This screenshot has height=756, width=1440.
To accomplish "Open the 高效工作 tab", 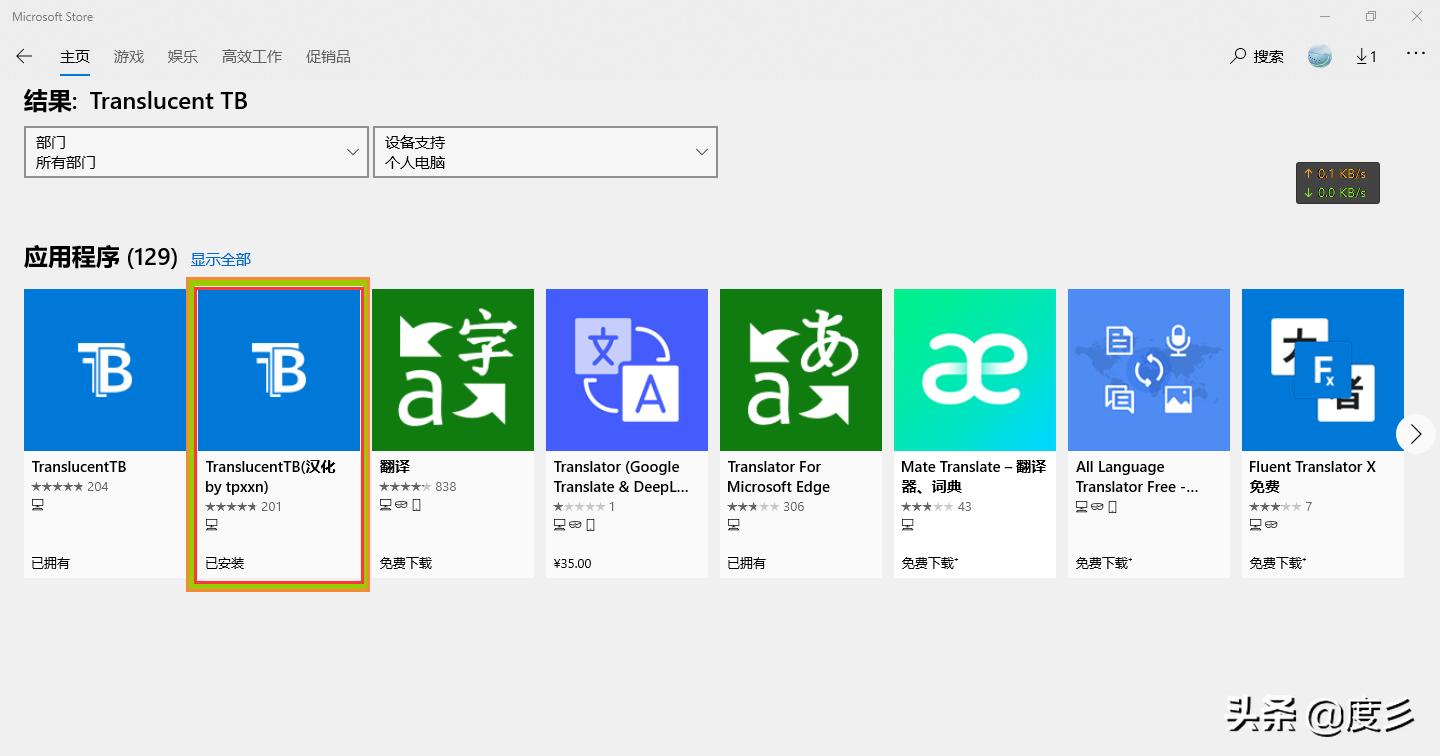I will [x=252, y=57].
